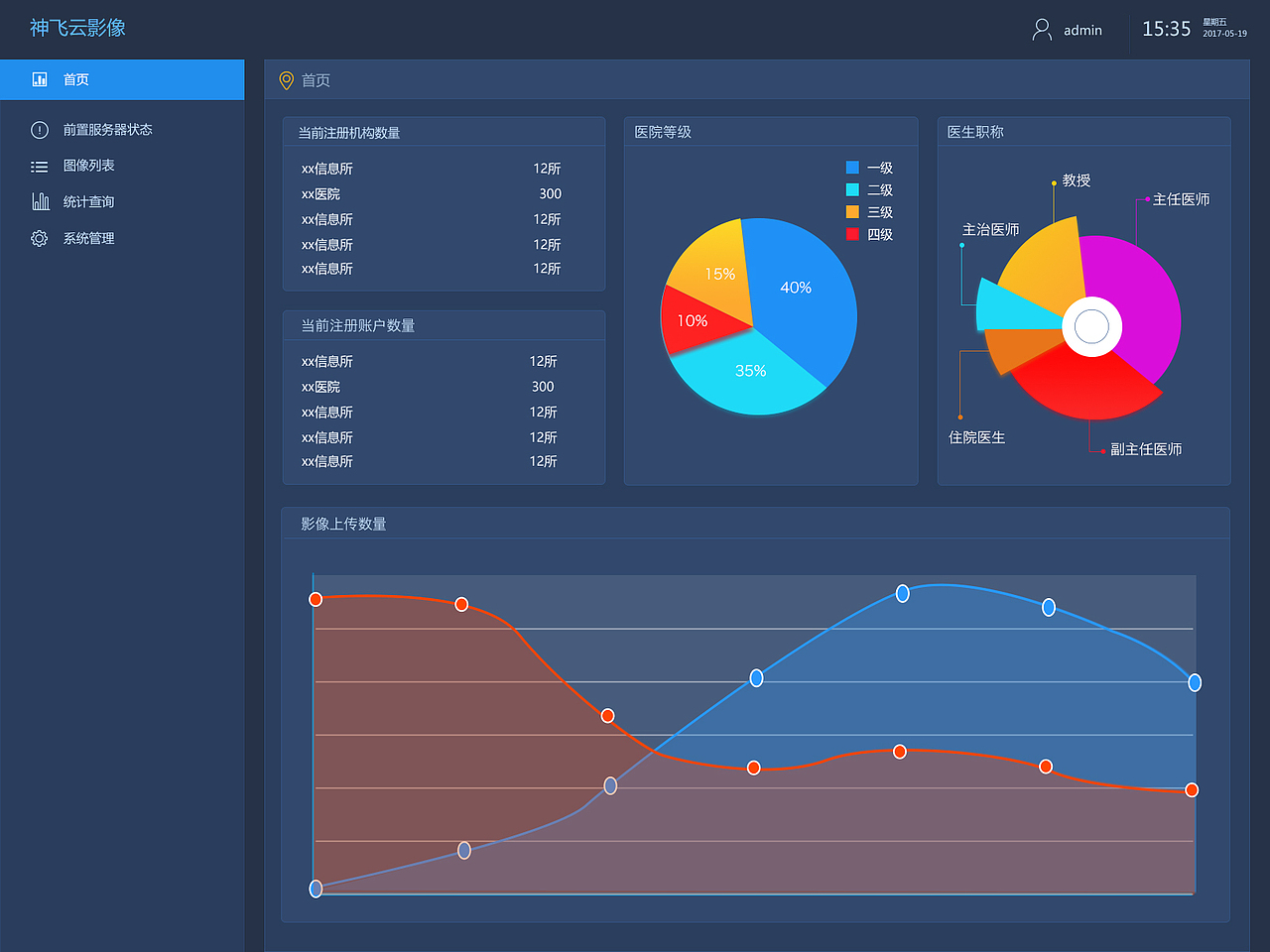Click the 医生职称 panel title
The height and width of the screenshot is (952, 1270).
tap(975, 132)
